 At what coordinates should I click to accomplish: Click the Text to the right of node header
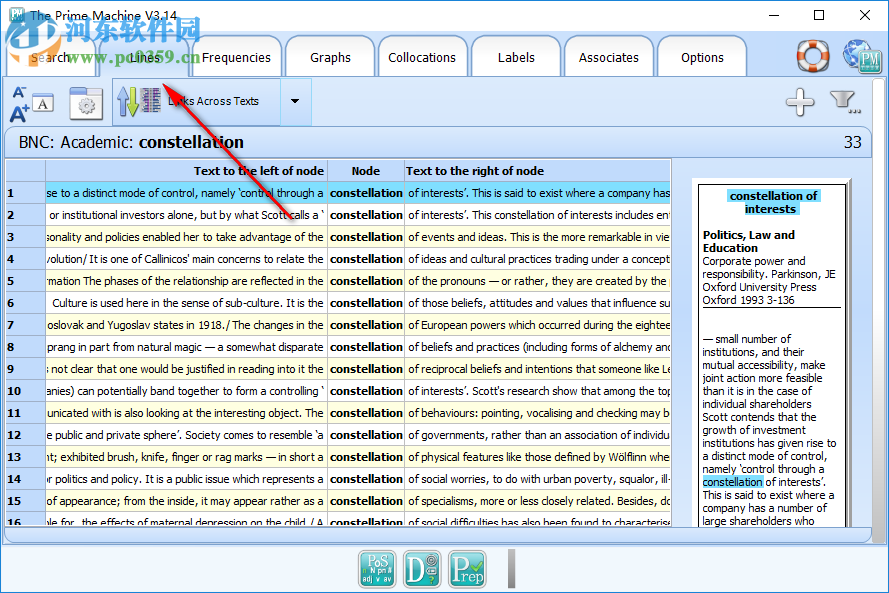click(537, 171)
